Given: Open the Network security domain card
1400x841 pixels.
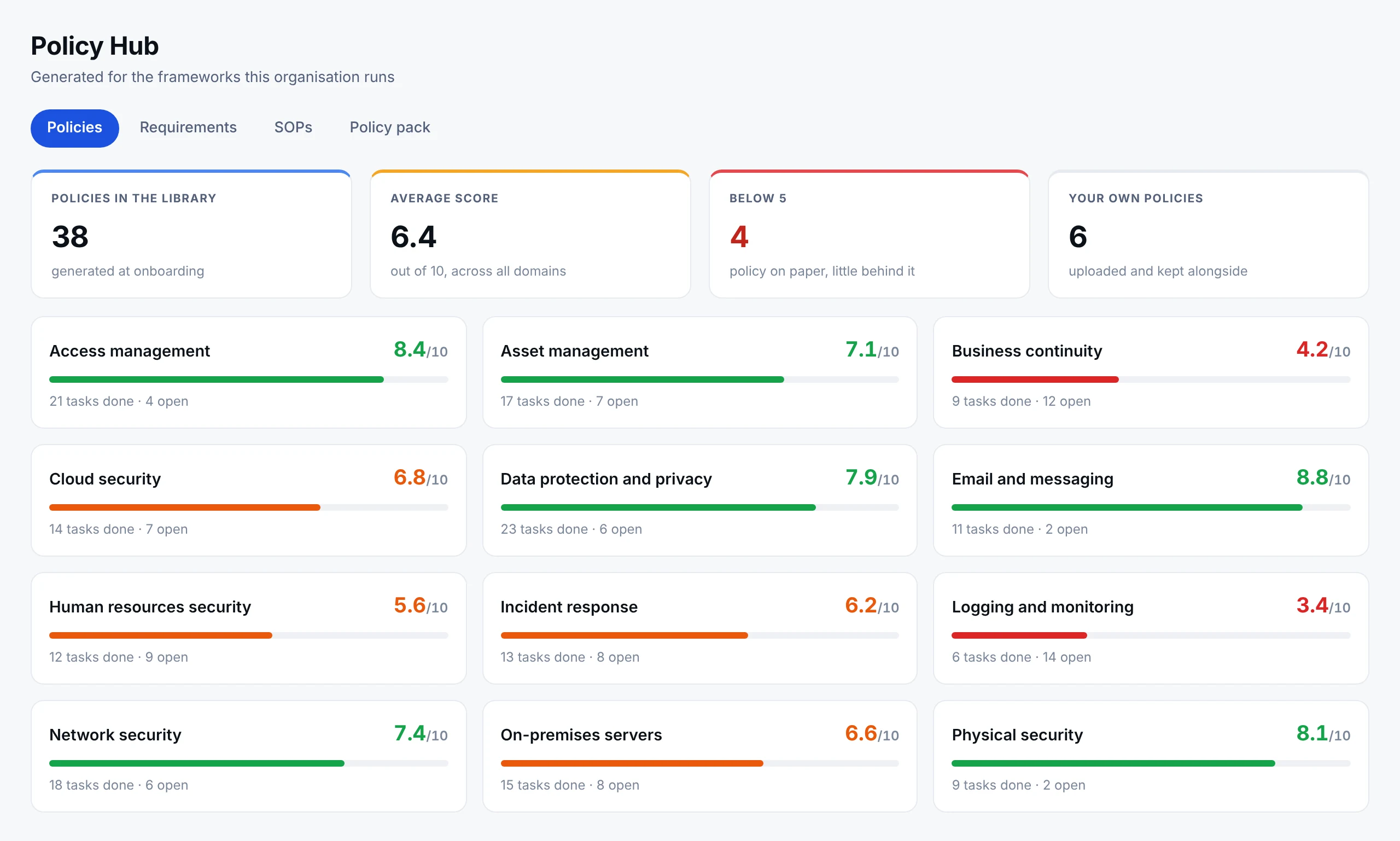Looking at the screenshot, I should [x=249, y=757].
